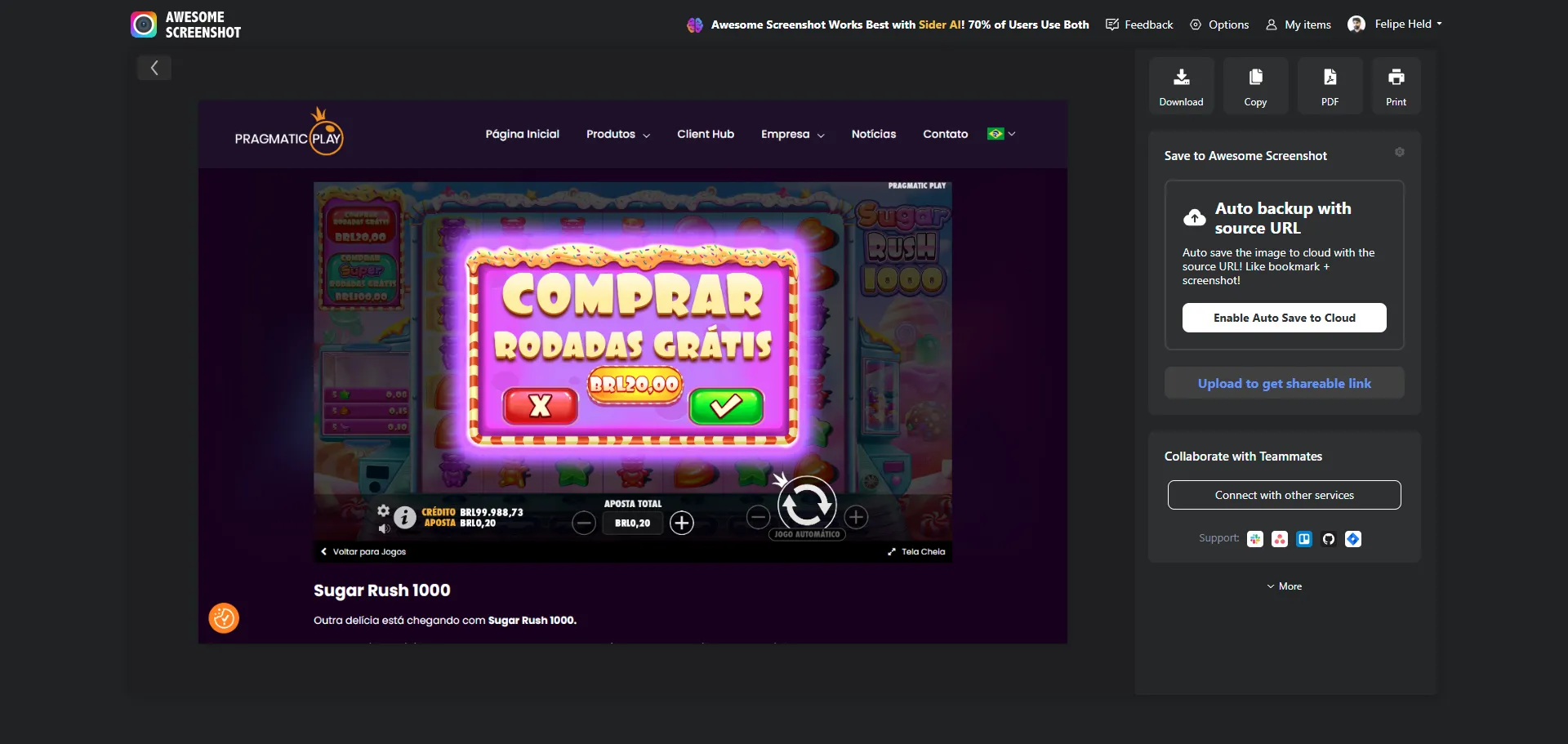This screenshot has width=1568, height=744.
Task: Click Enable Auto Save to Cloud button
Action: (x=1285, y=318)
